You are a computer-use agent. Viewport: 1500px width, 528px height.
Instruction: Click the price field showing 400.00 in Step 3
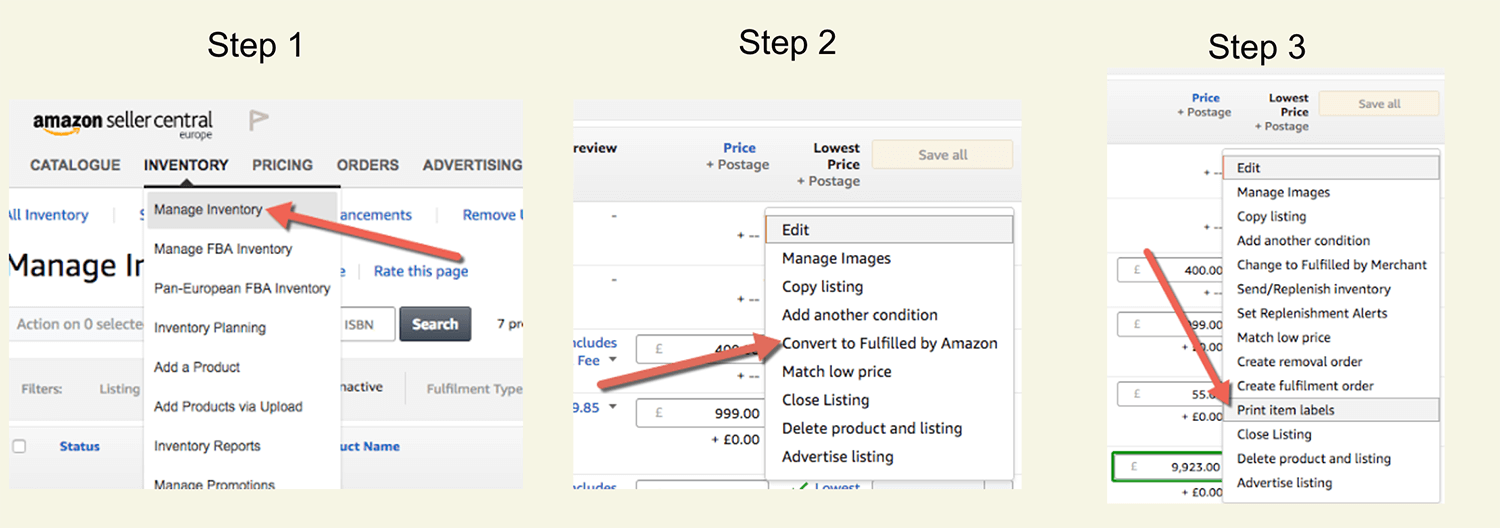point(1170,270)
